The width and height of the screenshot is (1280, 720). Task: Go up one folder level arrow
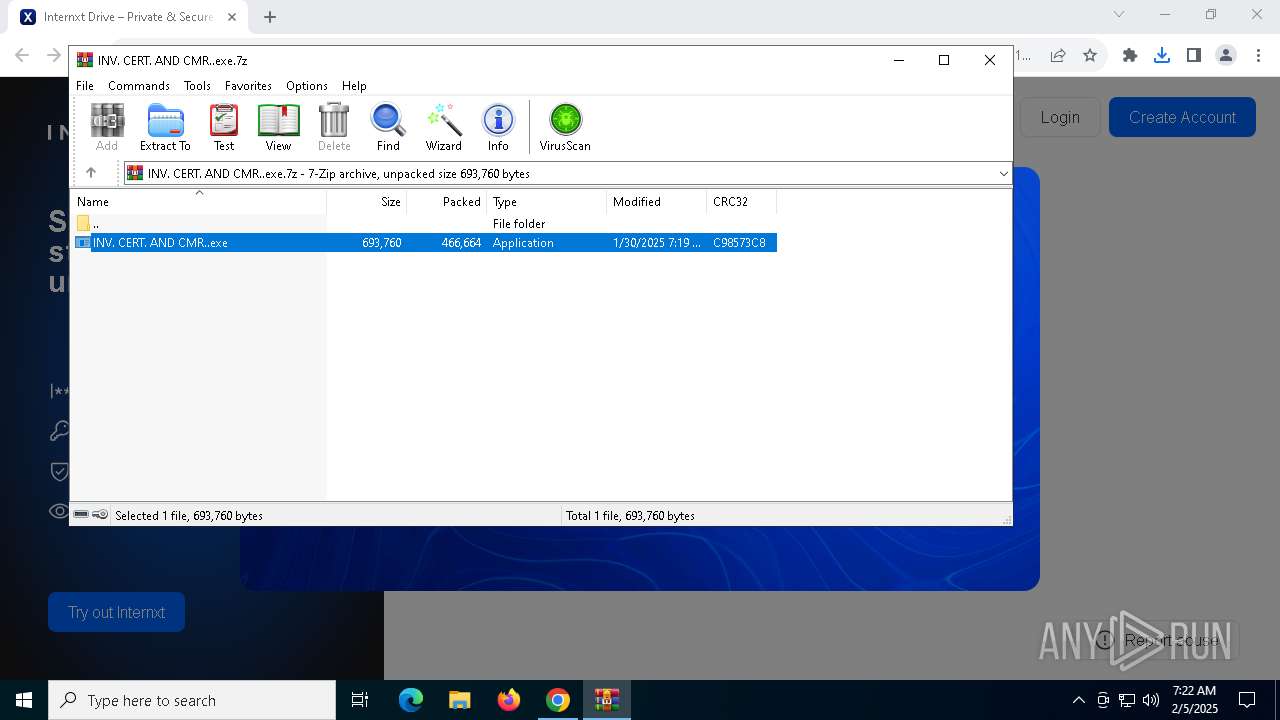[91, 173]
